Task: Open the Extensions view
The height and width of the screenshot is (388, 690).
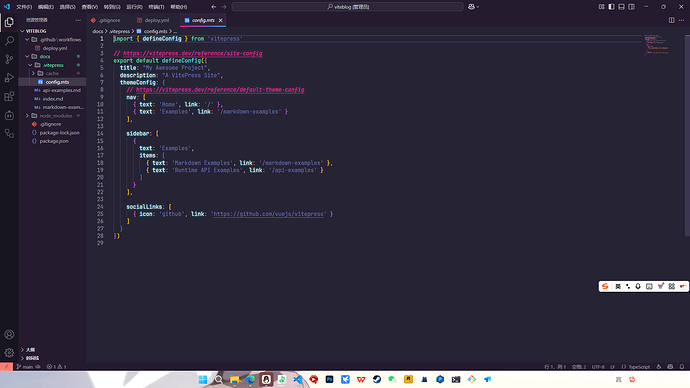Action: click(x=9, y=96)
